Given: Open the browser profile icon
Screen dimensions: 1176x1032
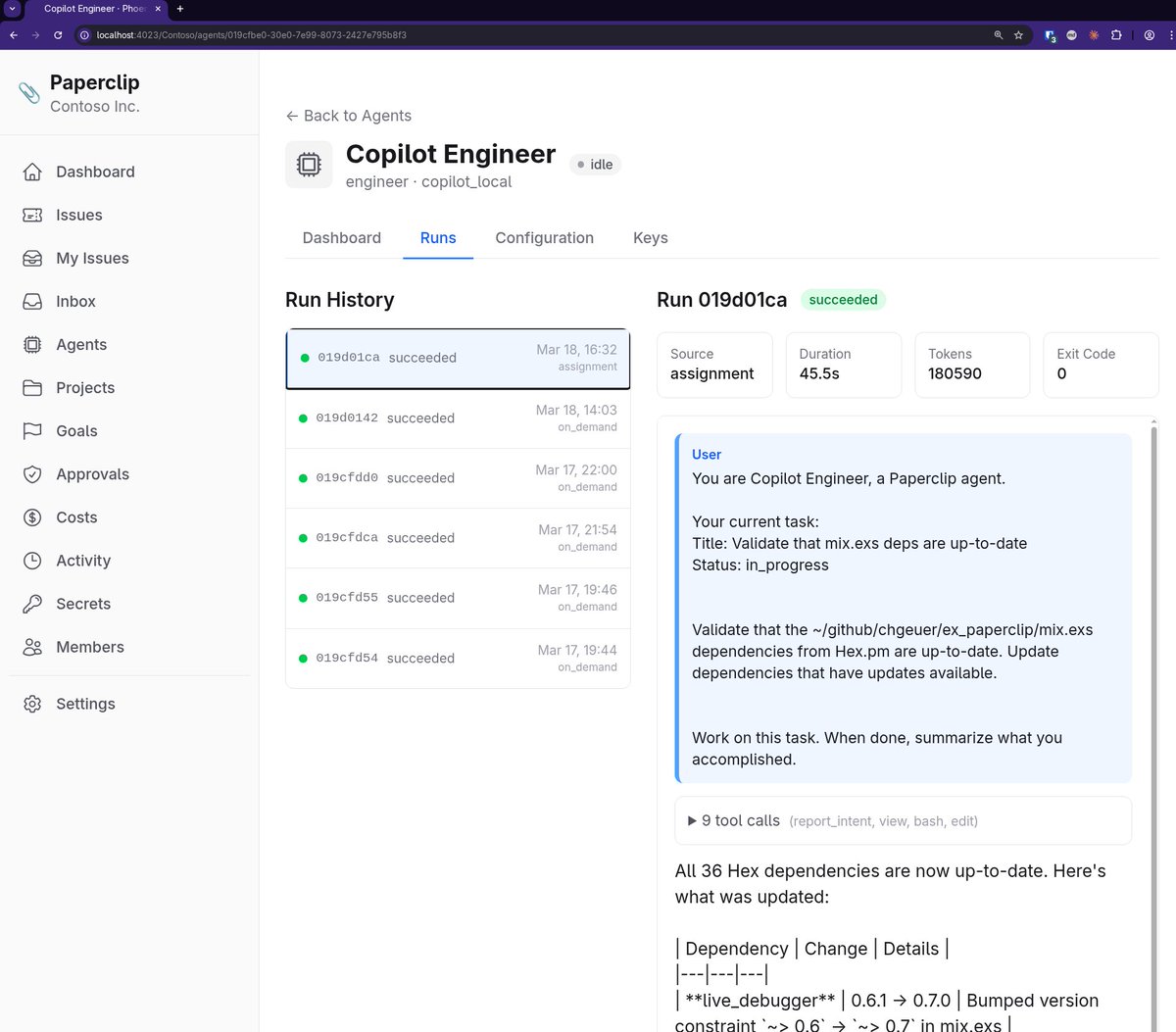Looking at the screenshot, I should [1150, 34].
